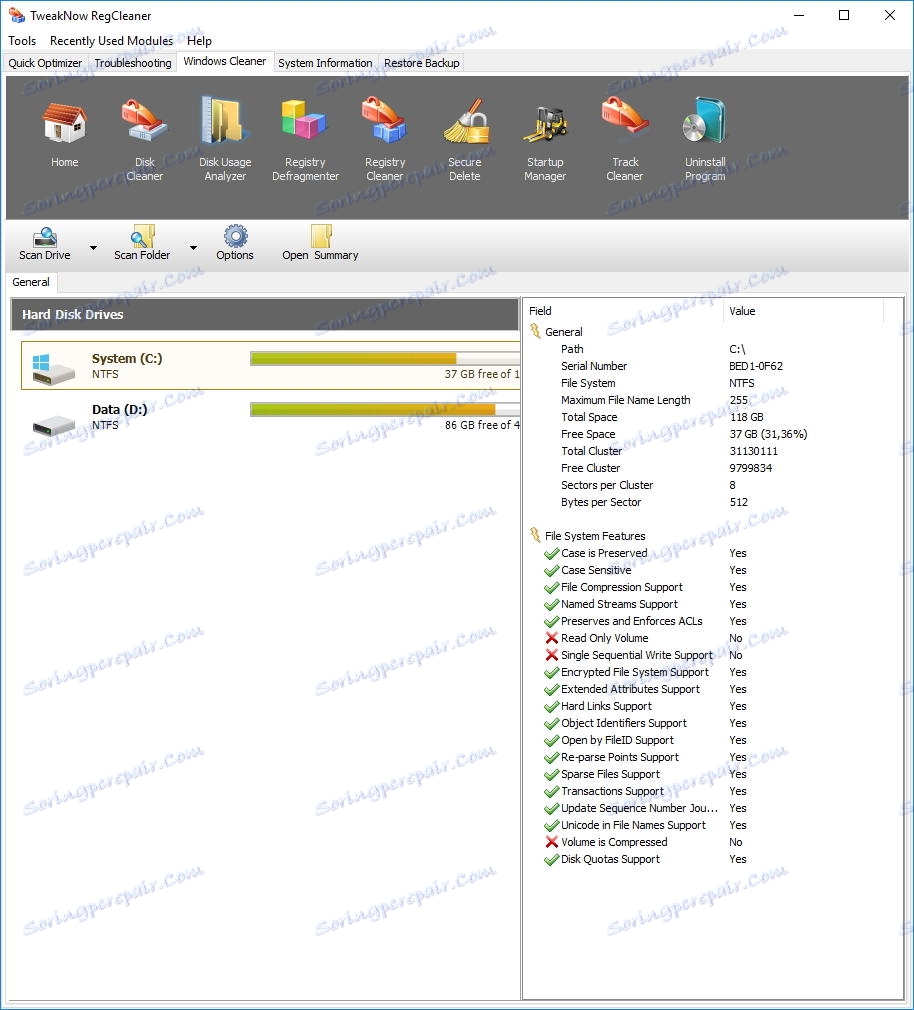Viewport: 914px width, 1010px height.
Task: Collapse the File System Features group
Action: (535, 535)
